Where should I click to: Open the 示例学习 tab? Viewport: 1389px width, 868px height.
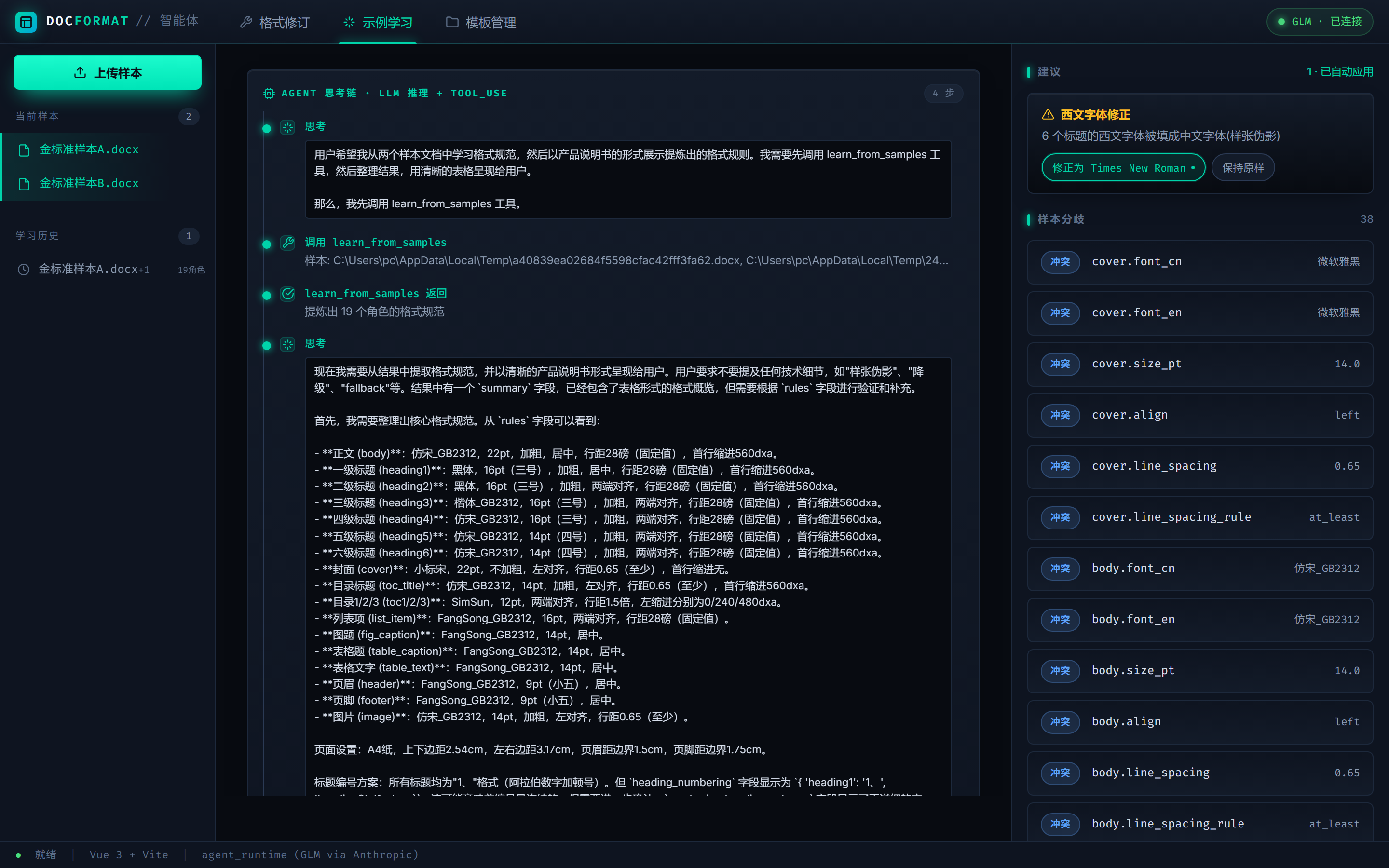pyautogui.click(x=378, y=22)
